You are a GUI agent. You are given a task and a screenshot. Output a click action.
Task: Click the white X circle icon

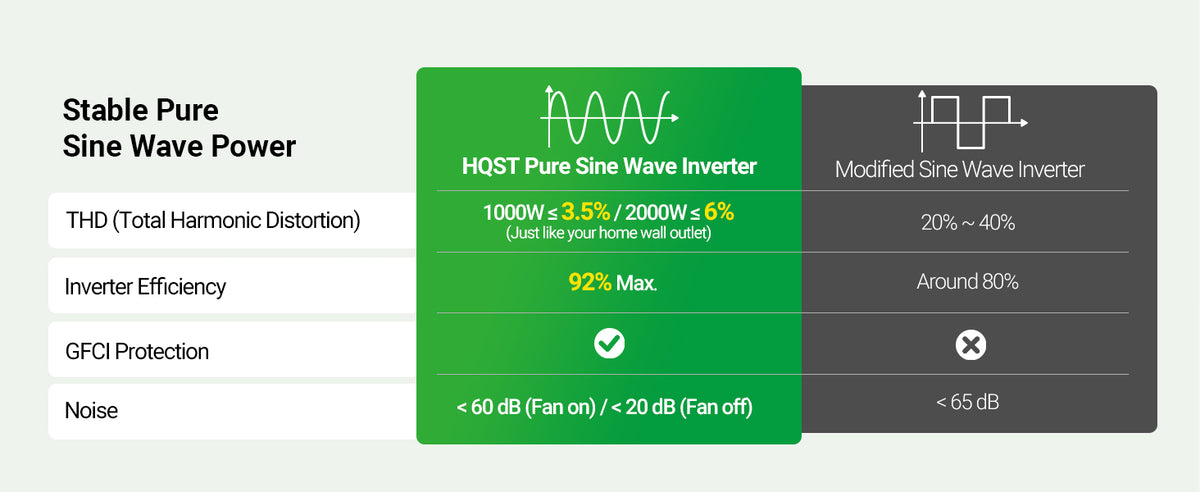pyautogui.click(x=970, y=345)
